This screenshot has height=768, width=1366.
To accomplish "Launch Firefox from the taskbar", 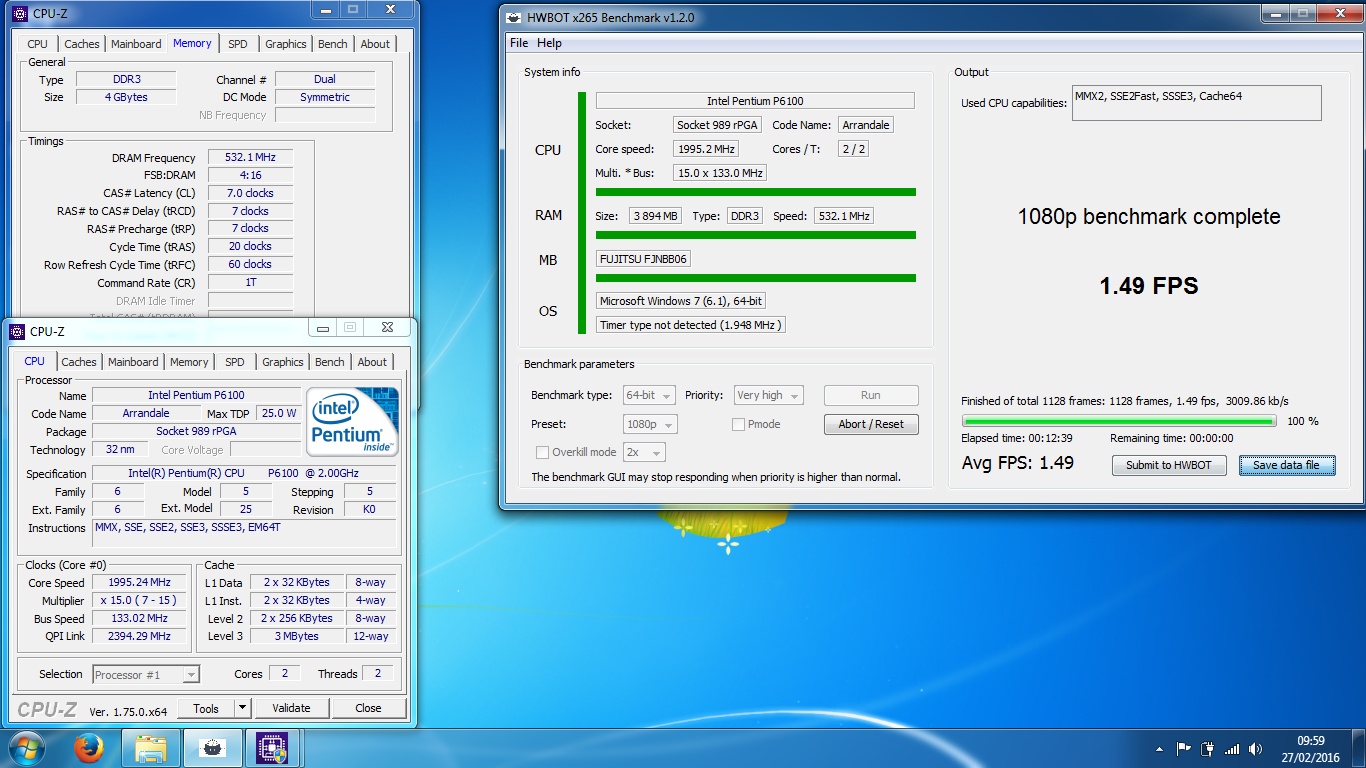I will coord(89,748).
